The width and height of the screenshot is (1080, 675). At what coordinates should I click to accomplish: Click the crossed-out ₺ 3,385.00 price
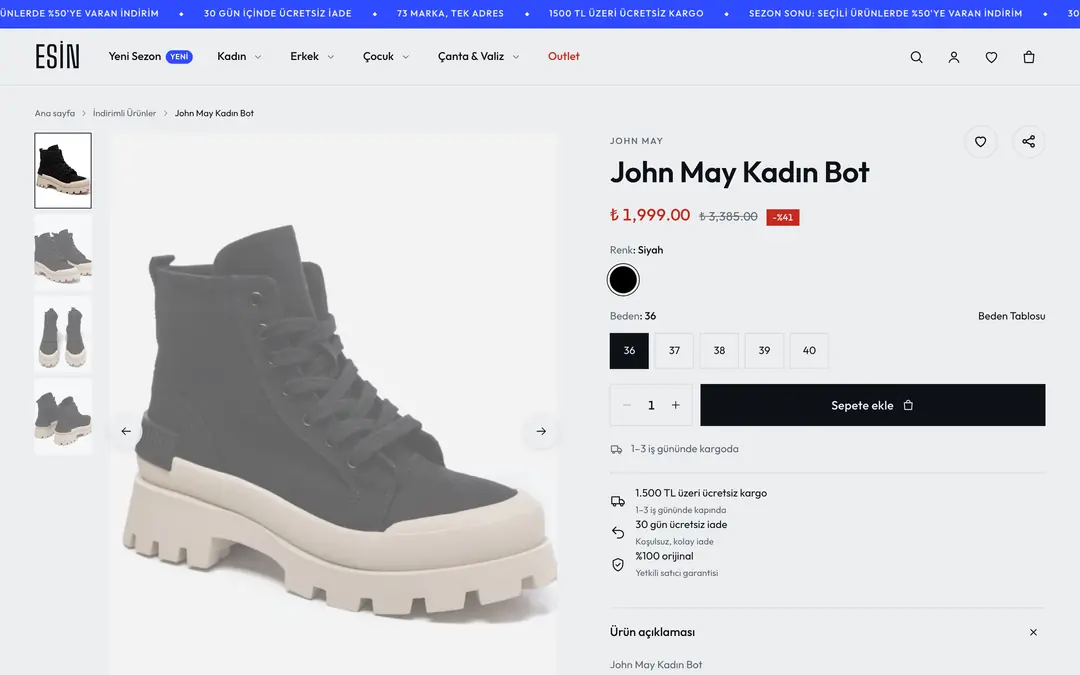(728, 216)
